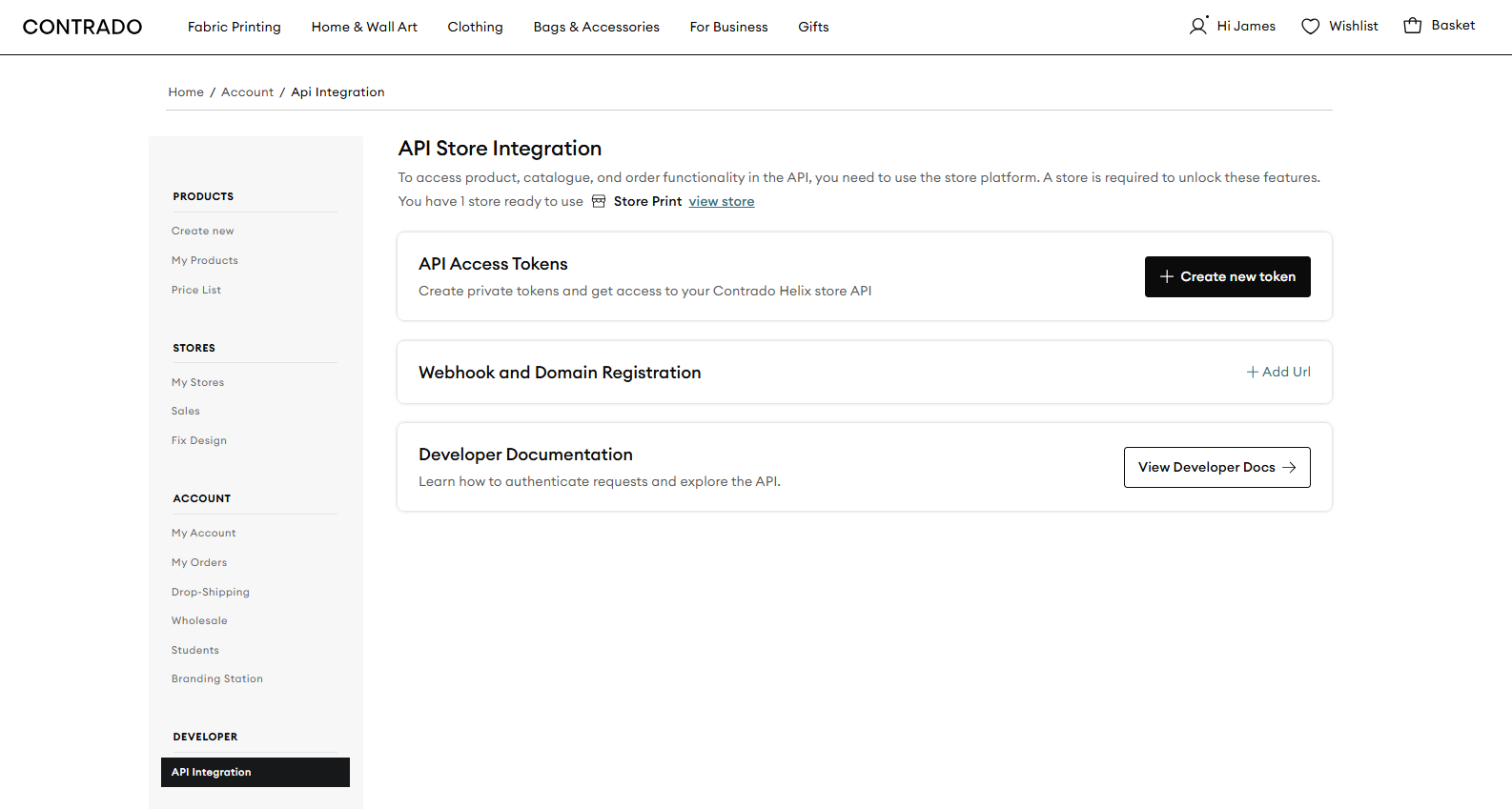Viewport: 1512px width, 809px height.
Task: Click the Wishlist heart icon
Action: point(1311,27)
